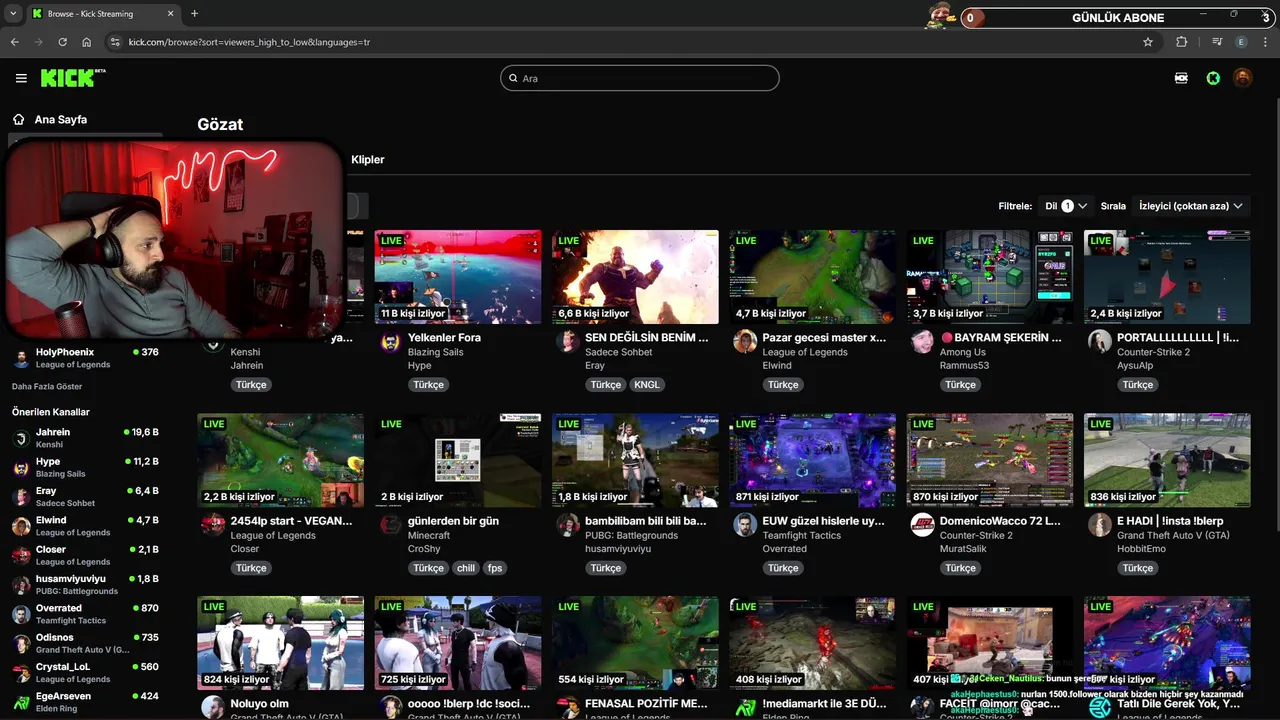Open the EUW güzel hislerle stream title
1280x720 pixels.
point(823,521)
